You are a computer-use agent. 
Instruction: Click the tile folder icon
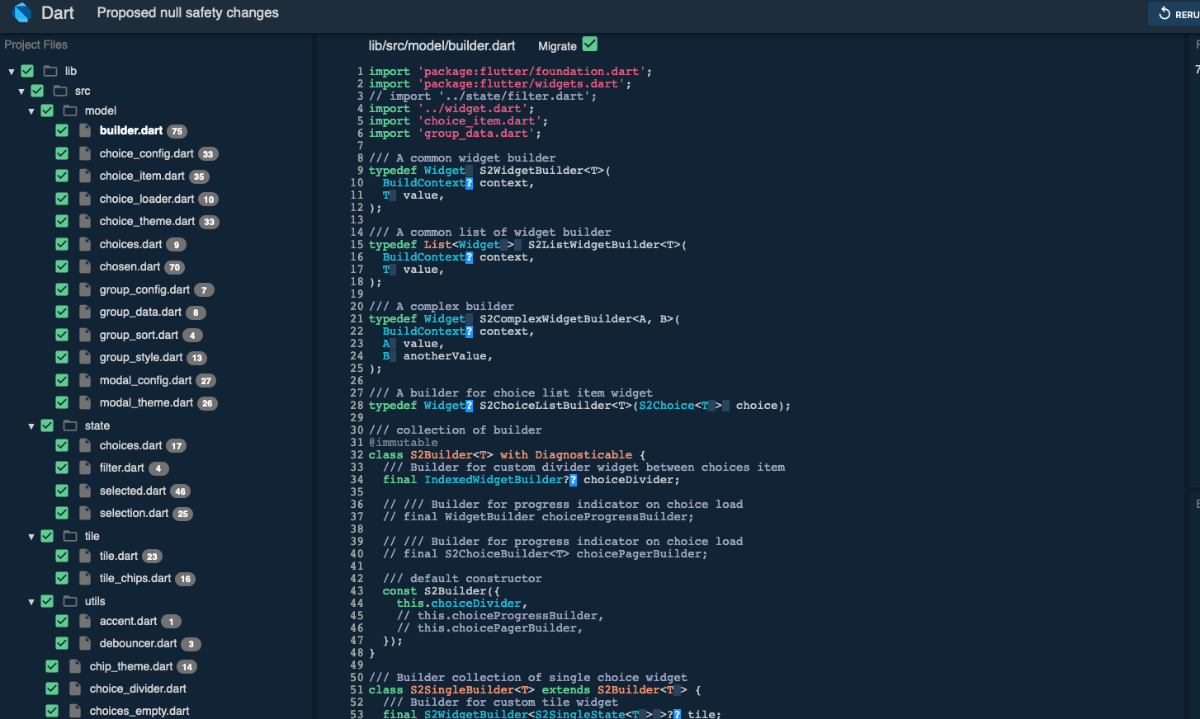pos(70,536)
